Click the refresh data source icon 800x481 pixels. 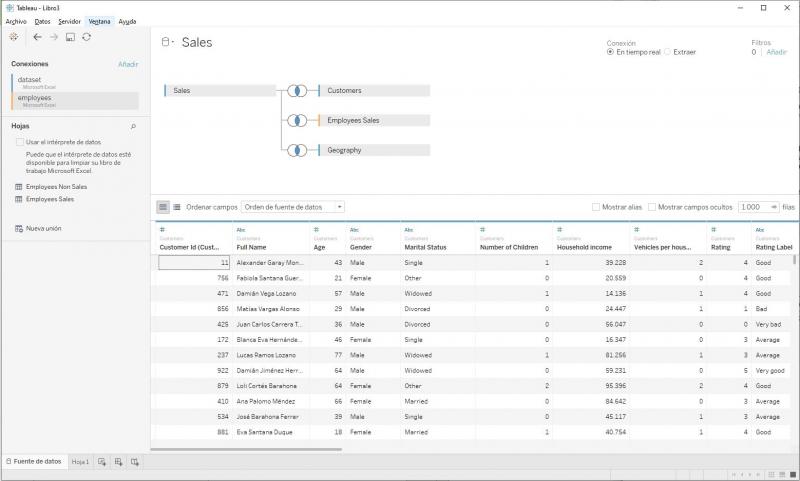(x=87, y=37)
